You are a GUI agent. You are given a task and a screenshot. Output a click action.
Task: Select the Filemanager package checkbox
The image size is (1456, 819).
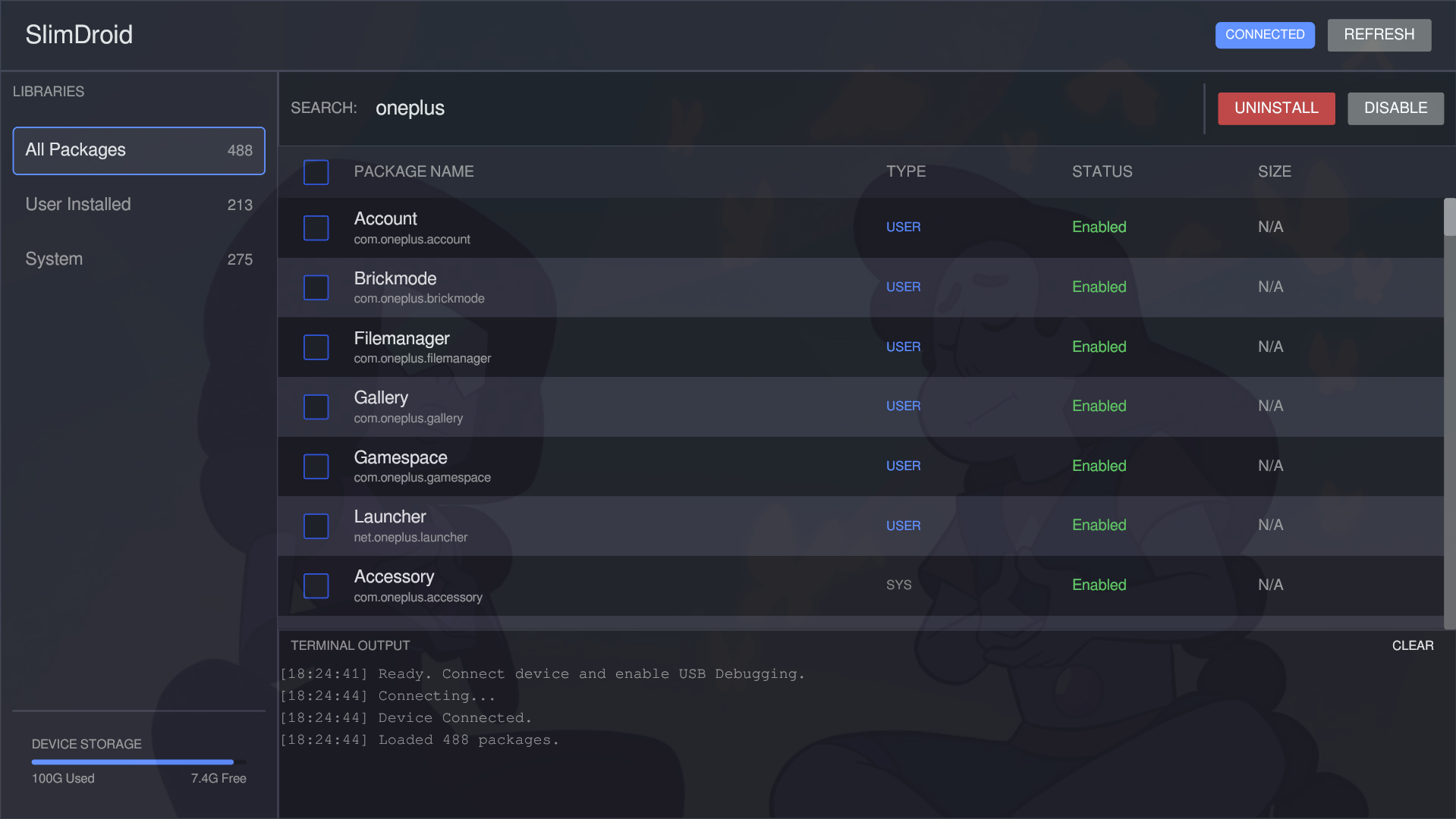pyautogui.click(x=316, y=347)
